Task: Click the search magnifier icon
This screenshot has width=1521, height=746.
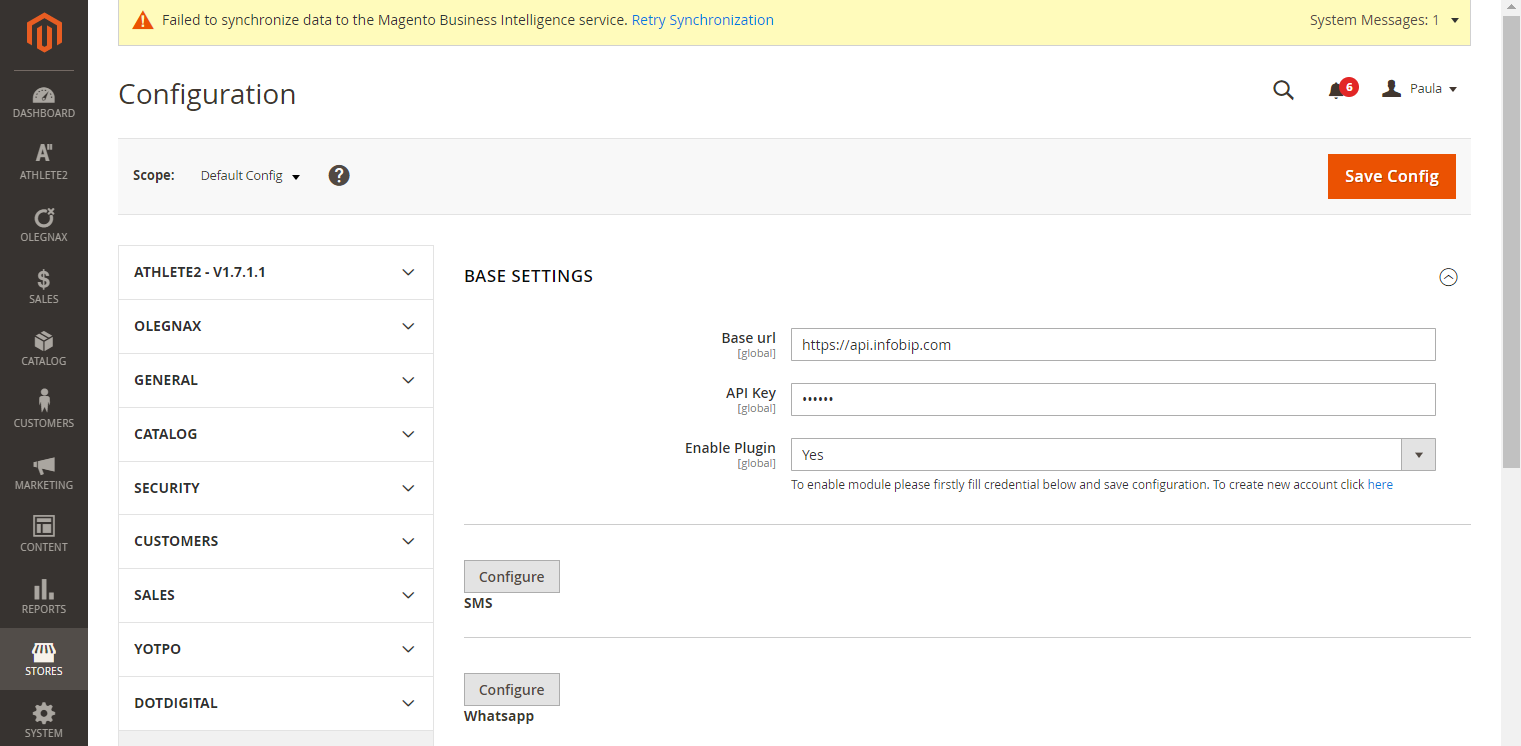Action: point(1283,90)
